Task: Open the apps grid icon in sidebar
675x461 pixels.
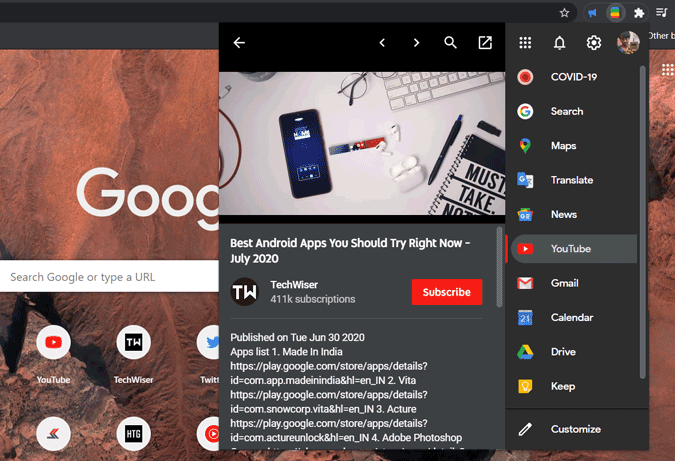Action: (525, 43)
